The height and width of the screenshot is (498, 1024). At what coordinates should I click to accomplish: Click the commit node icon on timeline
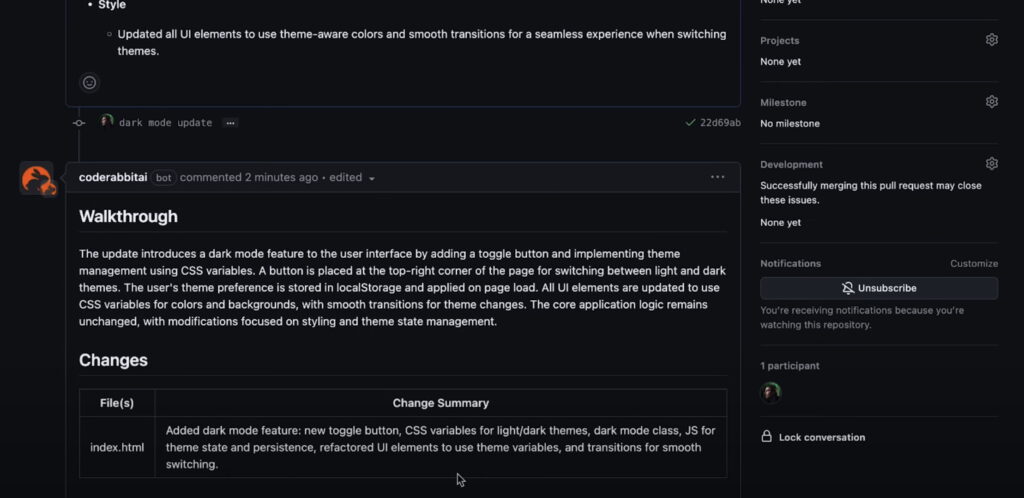(78, 123)
